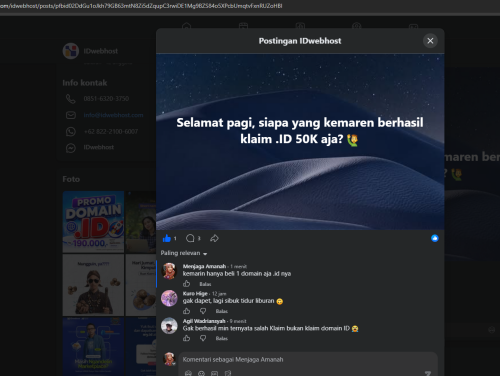Expand the Paling relevan comment sort dropdown
500x376 pixels.
[x=184, y=253]
